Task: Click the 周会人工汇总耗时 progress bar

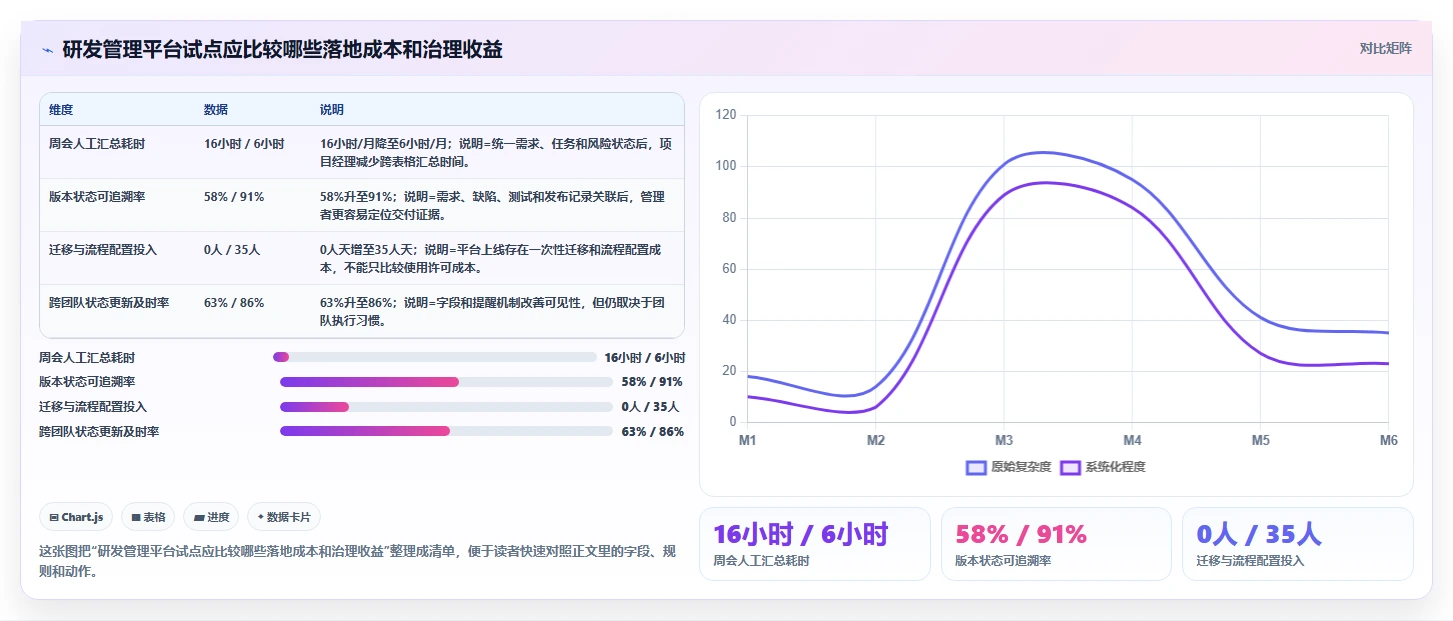Action: (434, 357)
